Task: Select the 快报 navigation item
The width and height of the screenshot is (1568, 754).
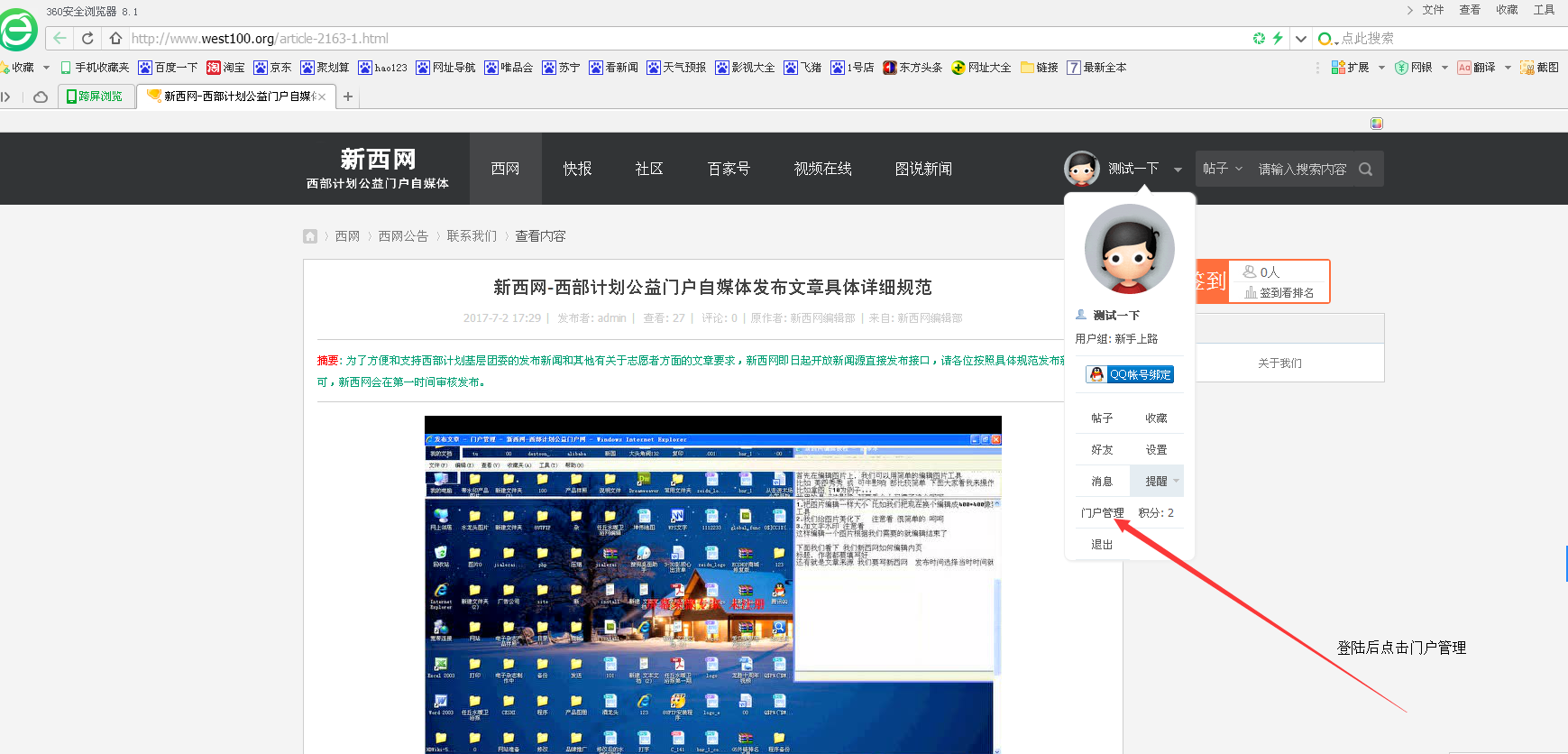Action: [x=577, y=169]
